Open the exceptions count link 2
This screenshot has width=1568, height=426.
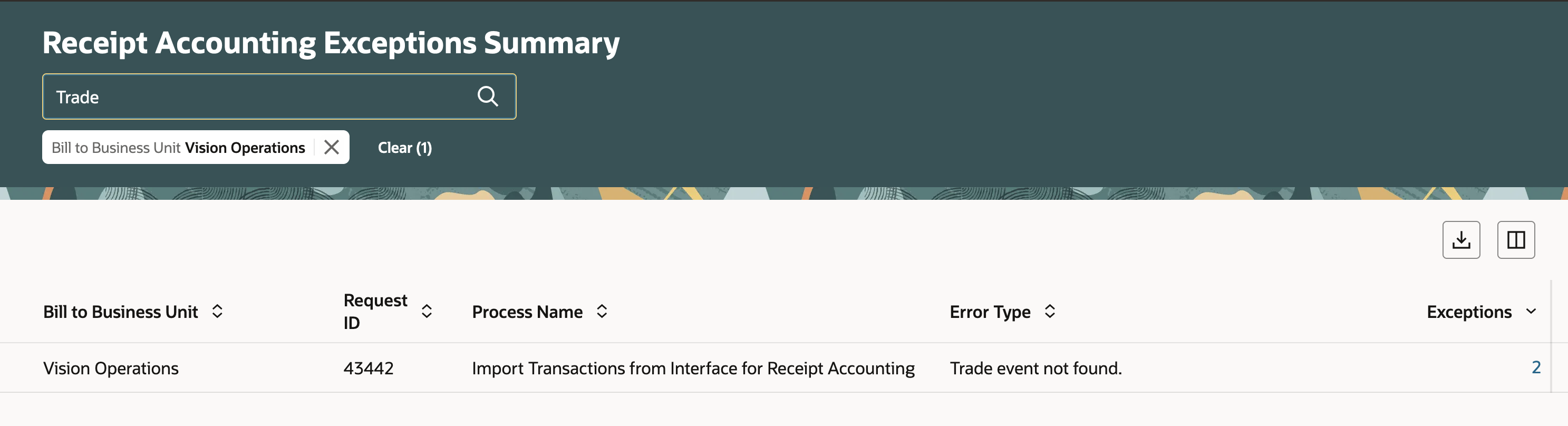click(1536, 367)
